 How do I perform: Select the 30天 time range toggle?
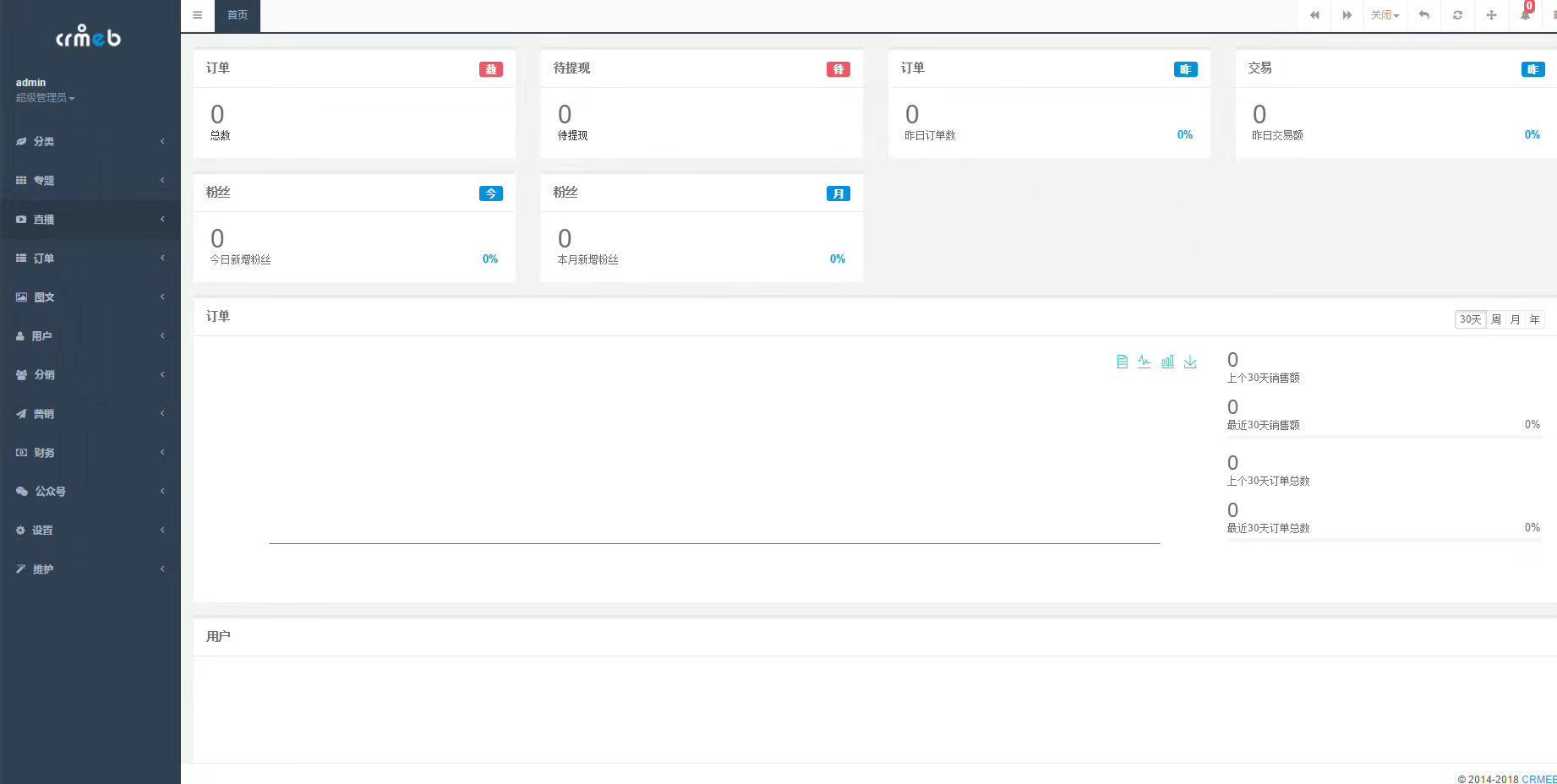coord(1470,319)
